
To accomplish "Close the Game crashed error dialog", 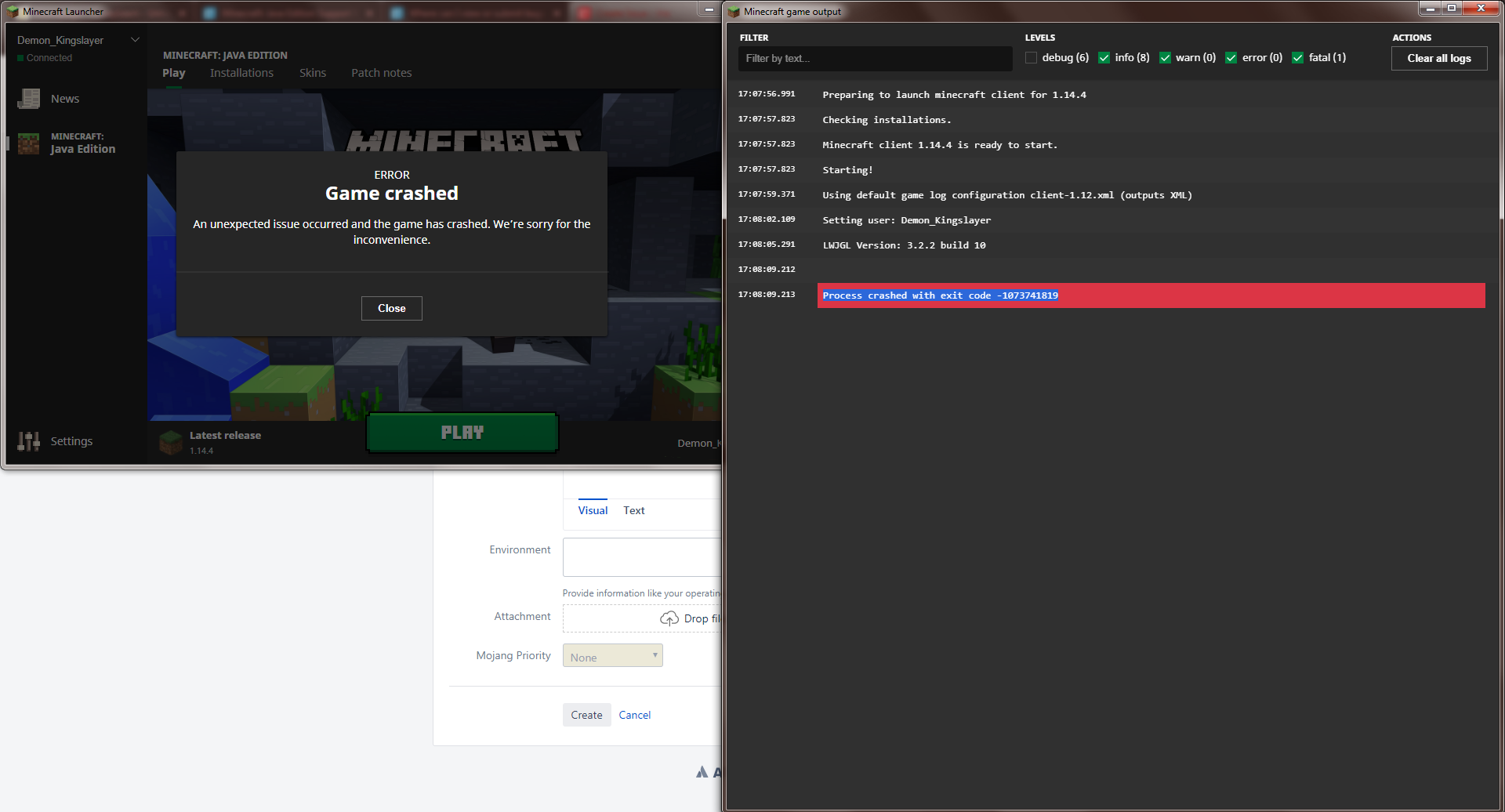I will click(x=392, y=308).
